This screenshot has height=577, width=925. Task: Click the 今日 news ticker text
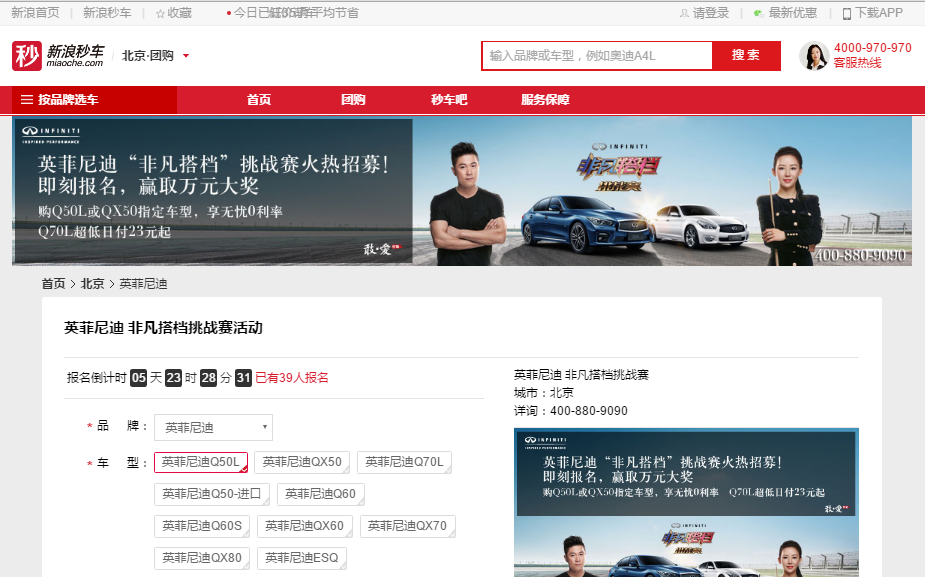(x=296, y=13)
